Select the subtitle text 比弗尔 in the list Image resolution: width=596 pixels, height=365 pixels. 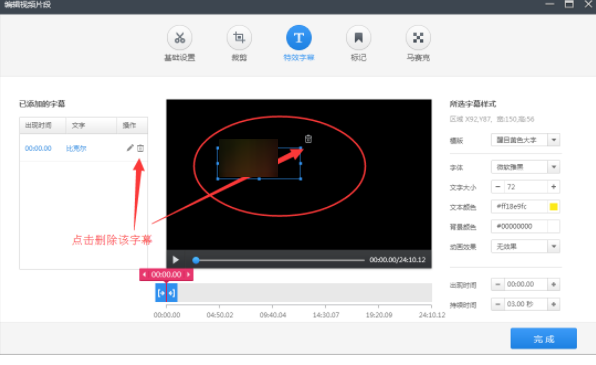tap(76, 148)
